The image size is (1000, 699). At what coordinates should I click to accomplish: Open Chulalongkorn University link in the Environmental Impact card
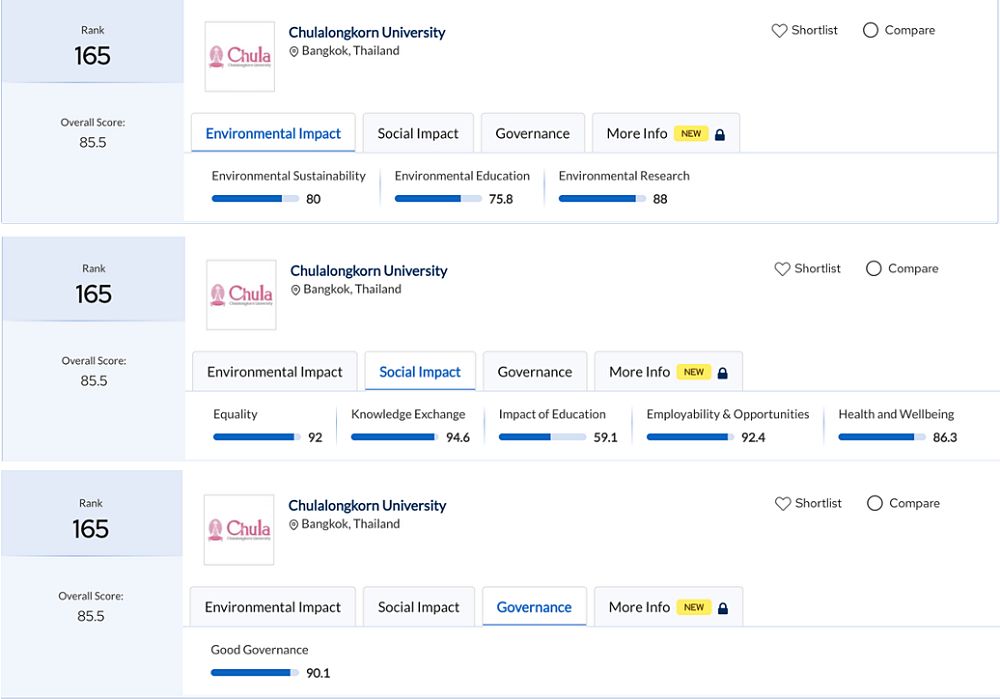(x=367, y=32)
